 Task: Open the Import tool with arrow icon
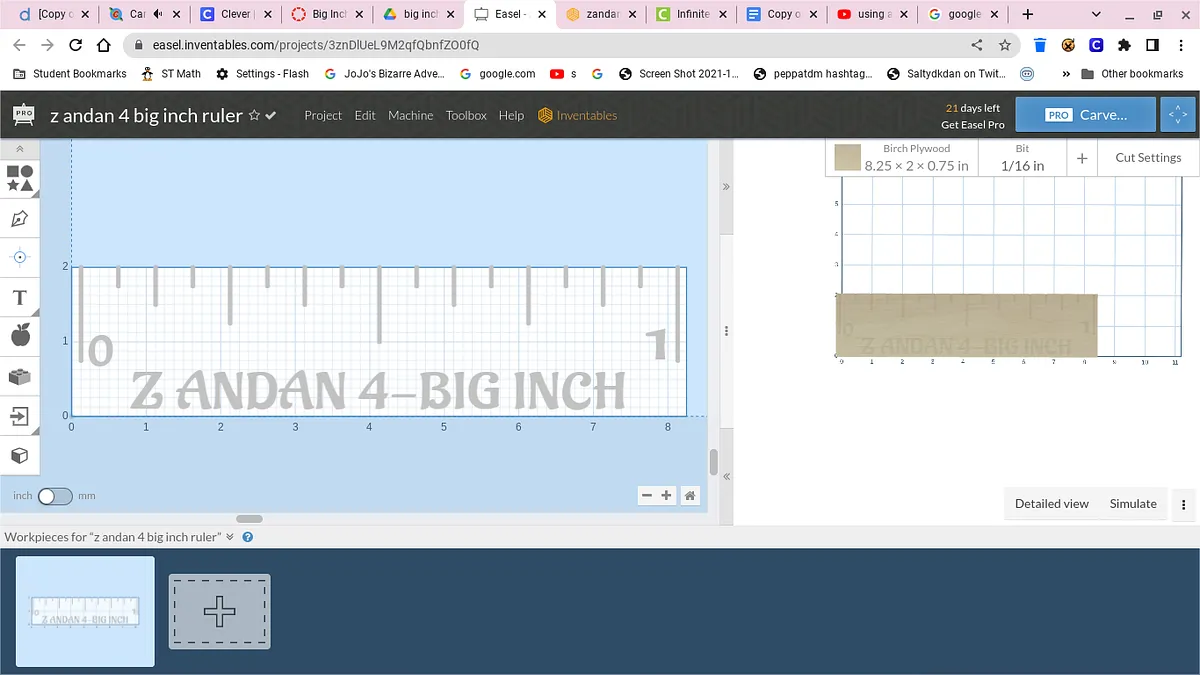coord(20,415)
